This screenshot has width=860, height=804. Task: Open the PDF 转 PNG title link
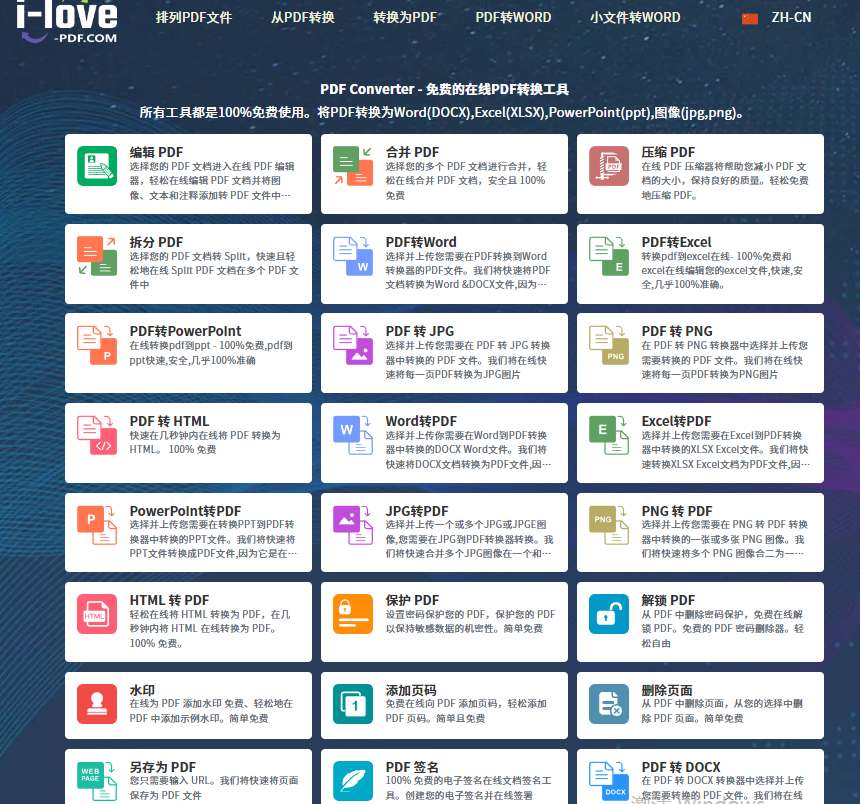677,331
